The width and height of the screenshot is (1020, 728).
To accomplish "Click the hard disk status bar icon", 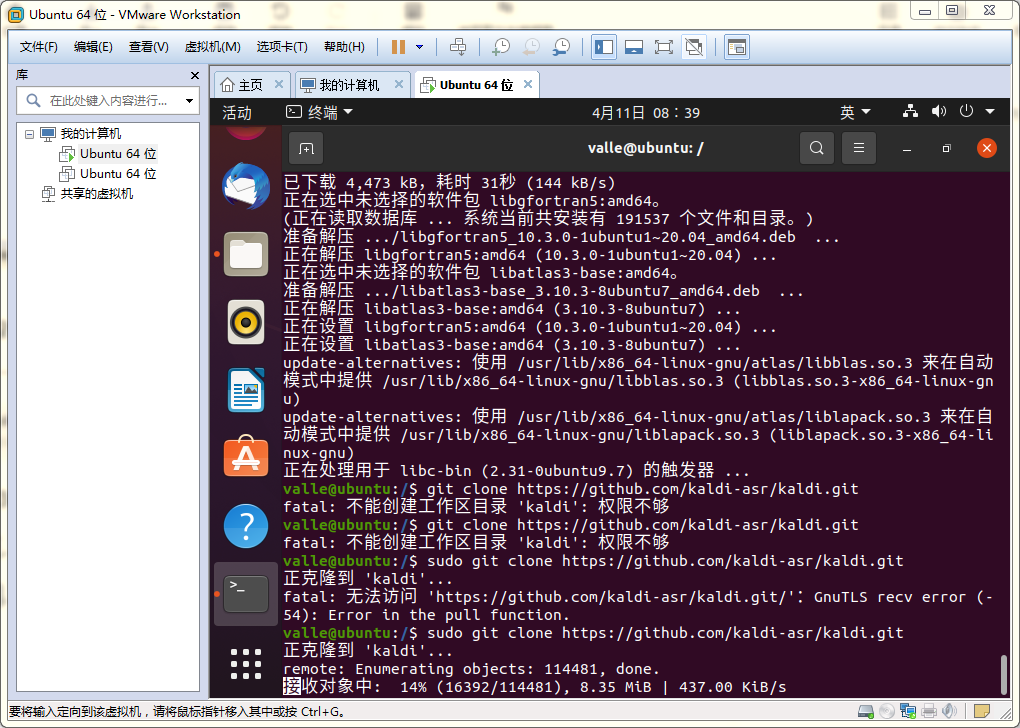I will [x=866, y=712].
